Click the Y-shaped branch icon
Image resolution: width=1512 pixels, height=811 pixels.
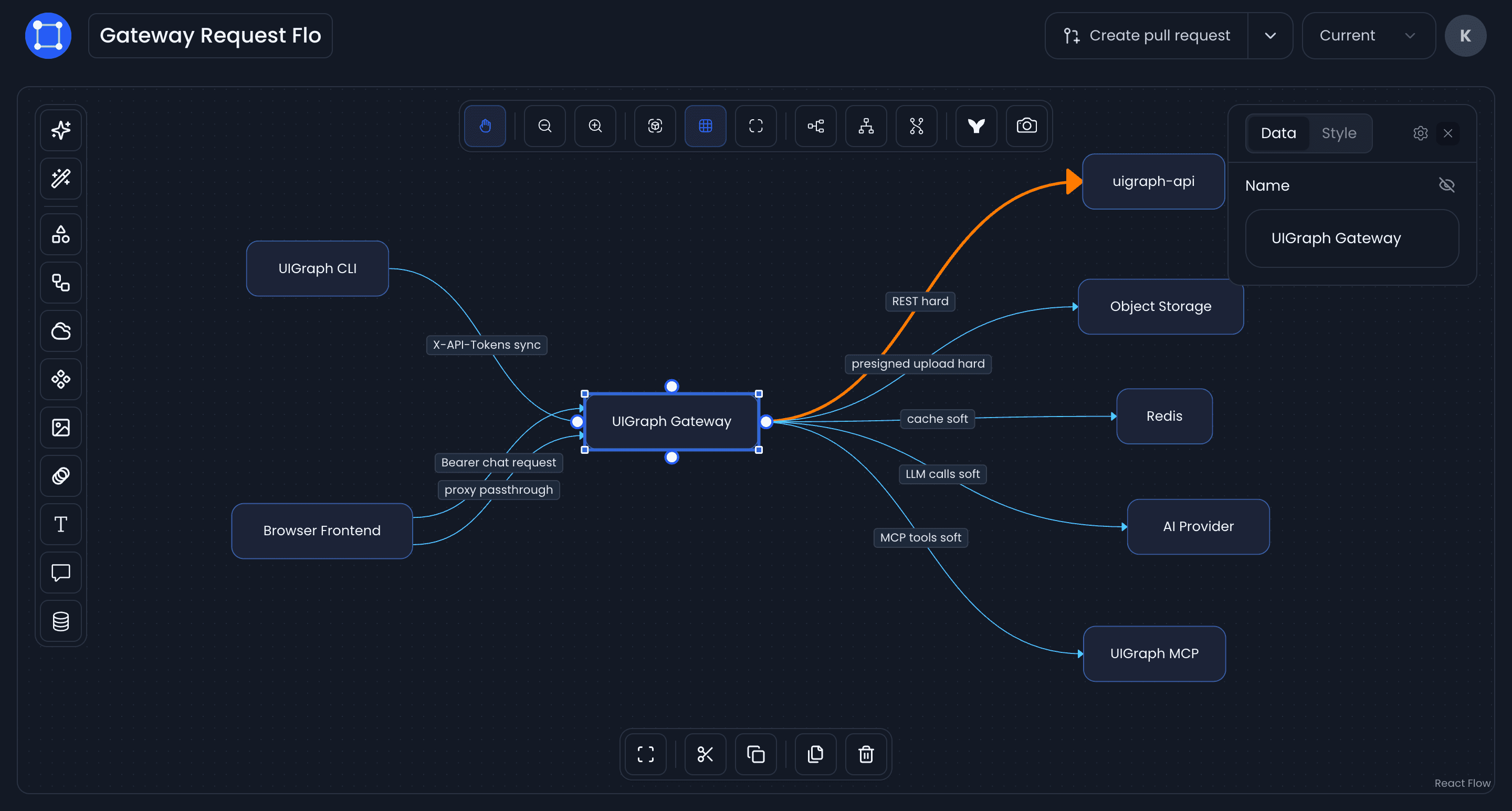976,126
